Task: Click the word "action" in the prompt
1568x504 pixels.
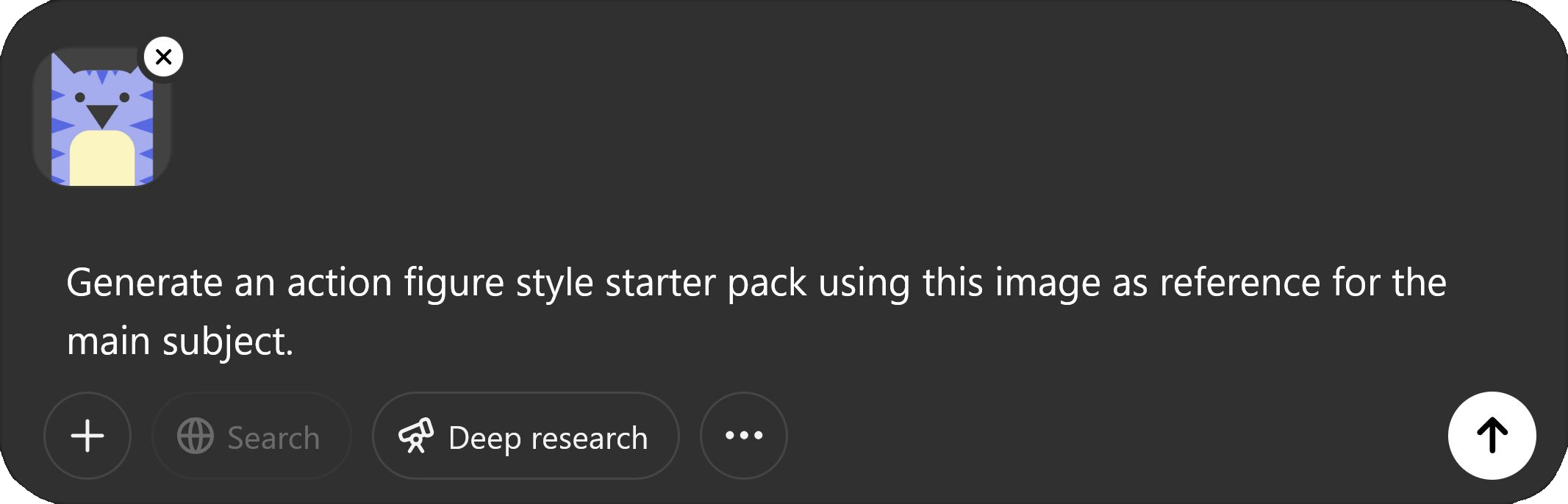Action: tap(340, 283)
